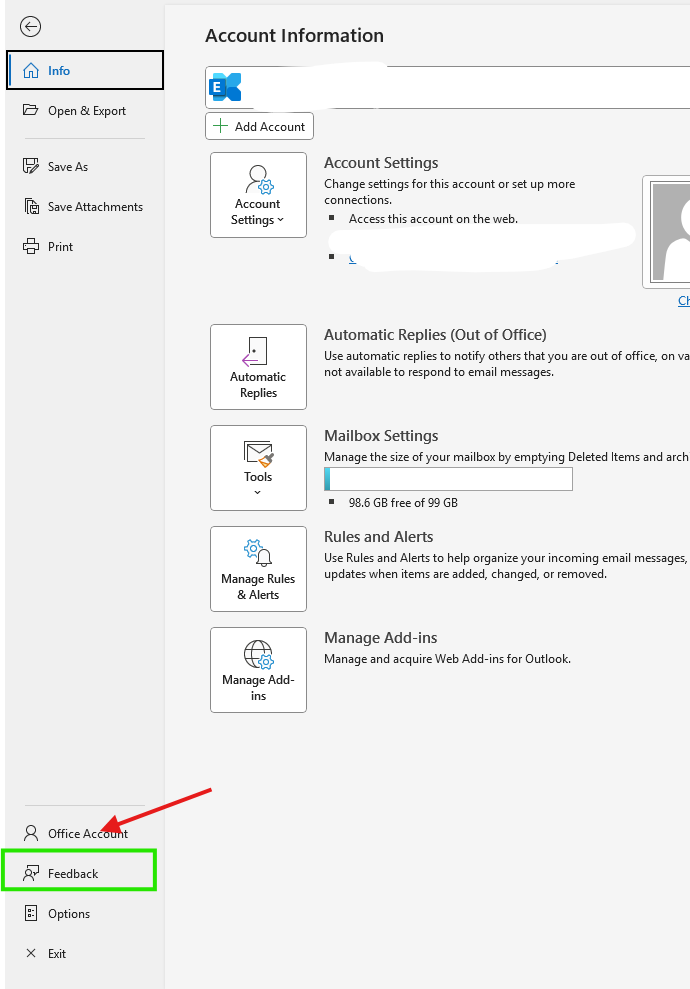Select Save Attachments in sidebar
Screen dimensions: 690x989
click(x=85, y=206)
